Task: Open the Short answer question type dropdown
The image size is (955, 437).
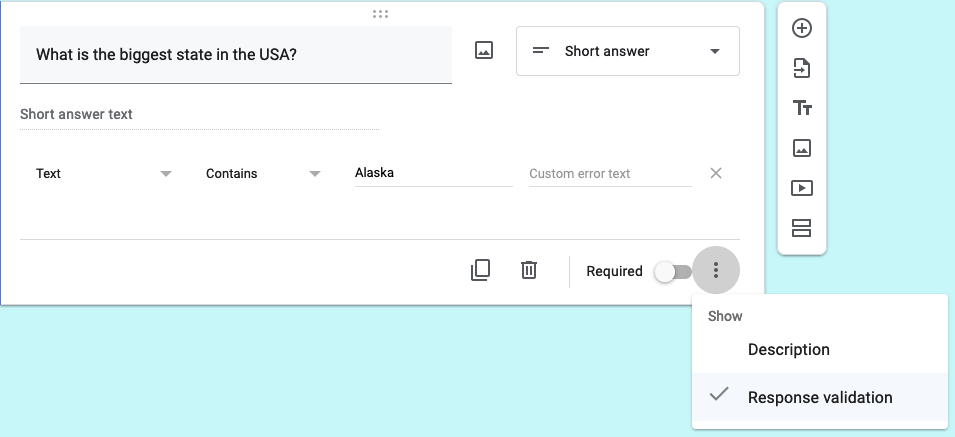Action: click(627, 51)
